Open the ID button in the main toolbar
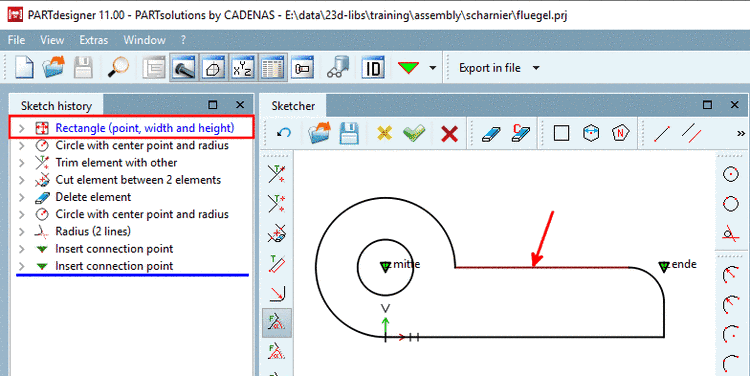The height and width of the screenshot is (376, 750). click(373, 68)
